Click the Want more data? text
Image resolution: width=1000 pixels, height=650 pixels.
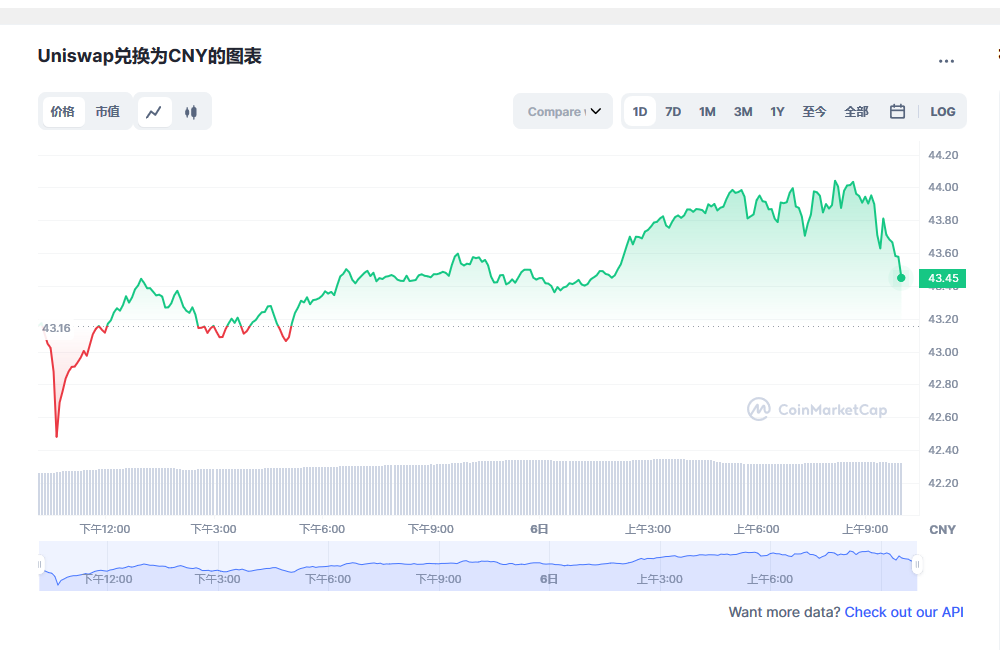784,612
